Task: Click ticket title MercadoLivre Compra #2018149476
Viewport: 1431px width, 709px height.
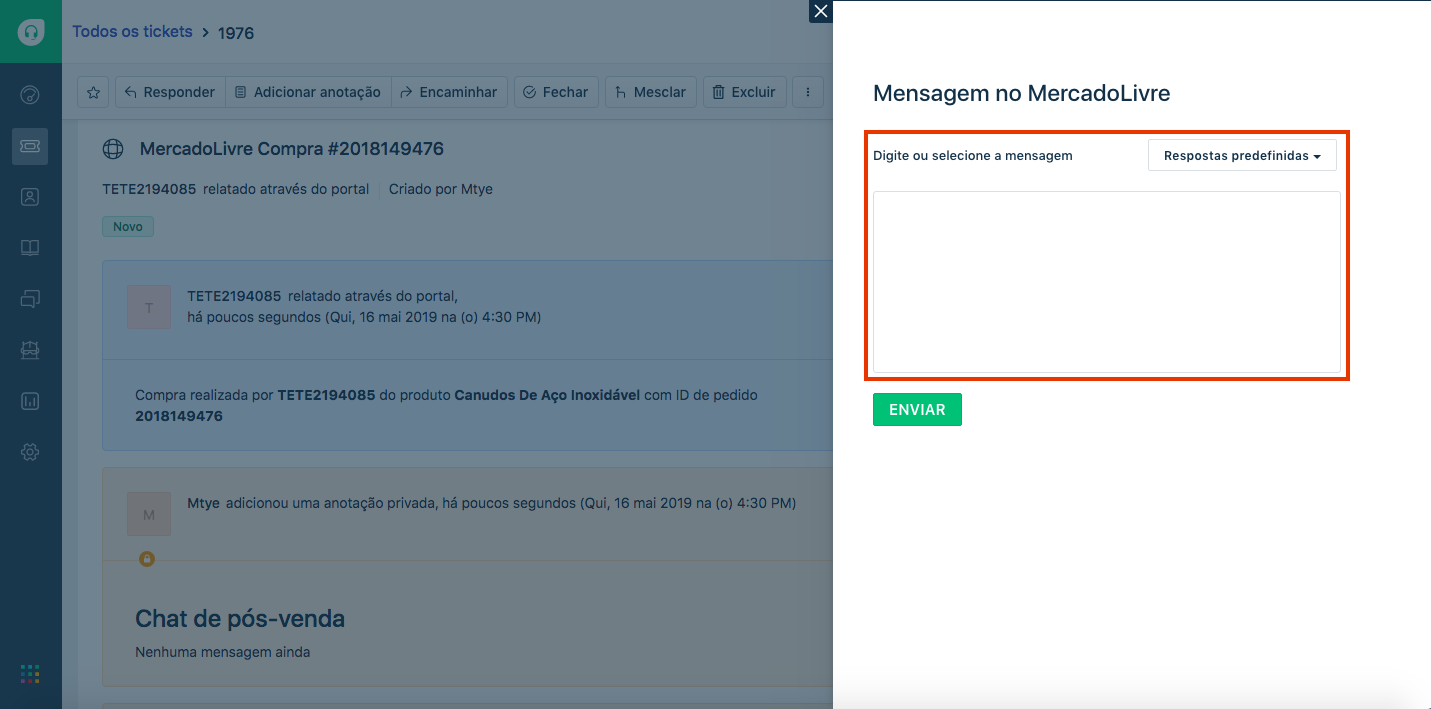Action: point(292,149)
